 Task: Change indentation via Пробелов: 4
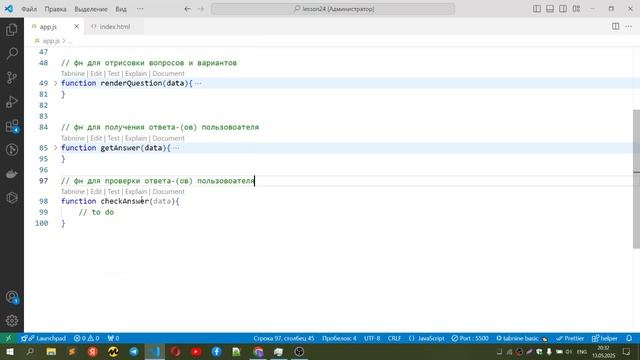pos(339,338)
